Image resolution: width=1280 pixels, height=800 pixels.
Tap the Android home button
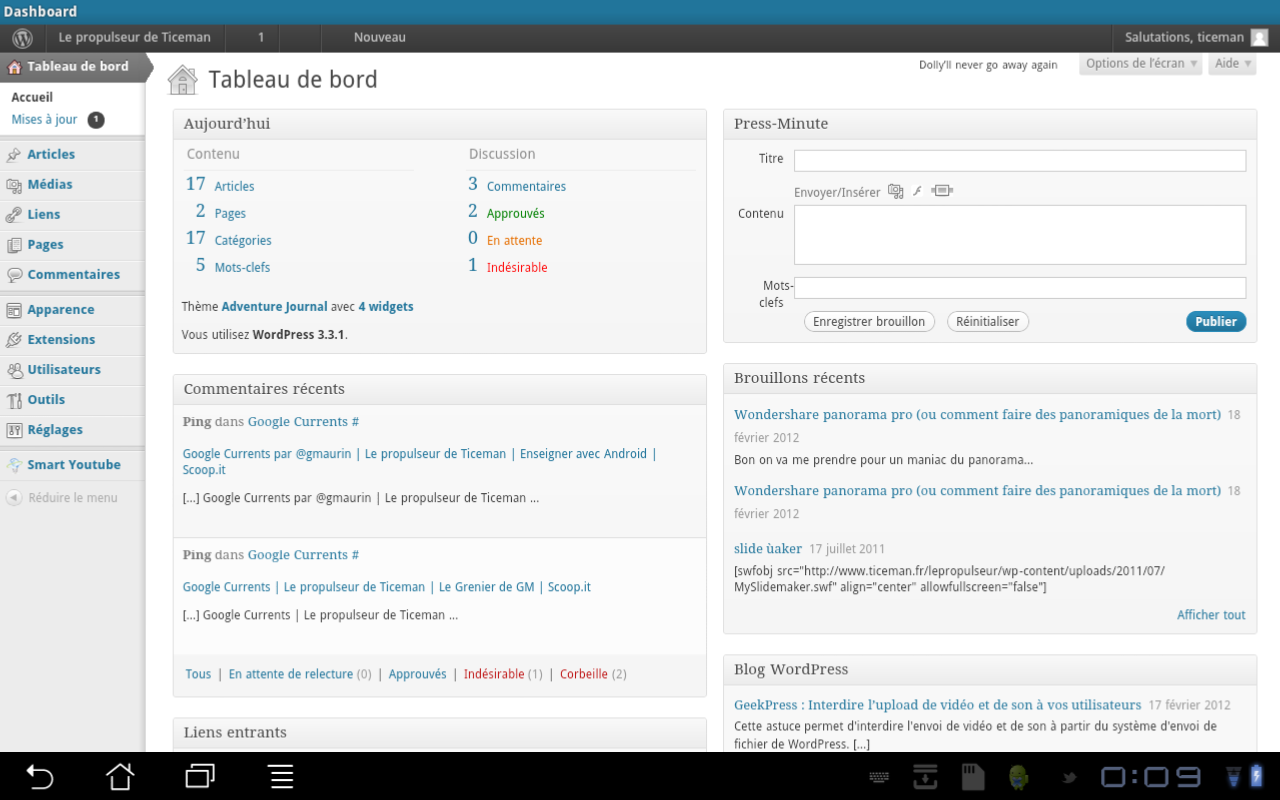[x=120, y=776]
